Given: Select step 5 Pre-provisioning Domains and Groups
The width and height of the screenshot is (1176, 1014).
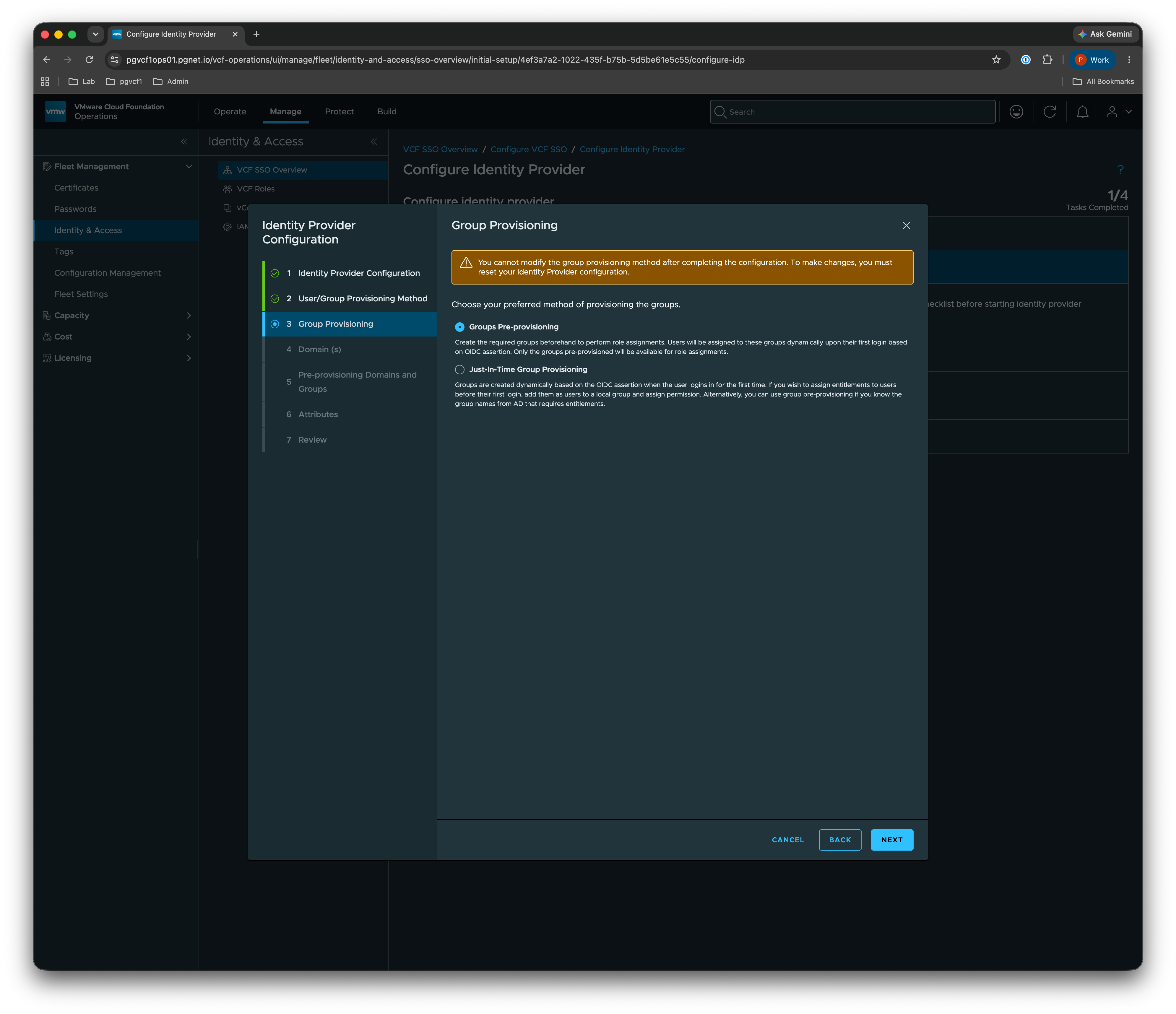Looking at the screenshot, I should (350, 382).
